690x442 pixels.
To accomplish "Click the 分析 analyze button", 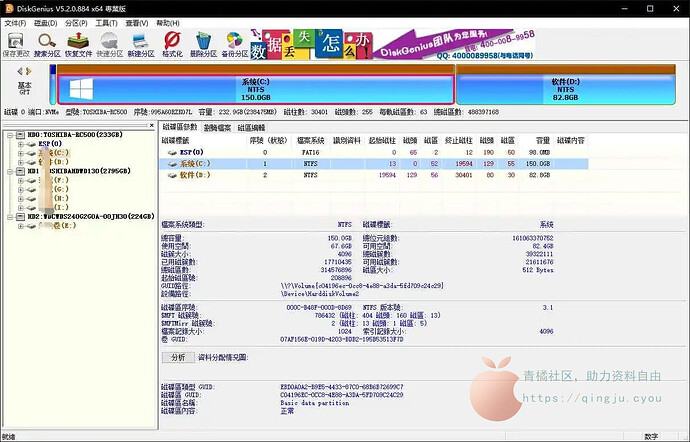I will (x=178, y=357).
